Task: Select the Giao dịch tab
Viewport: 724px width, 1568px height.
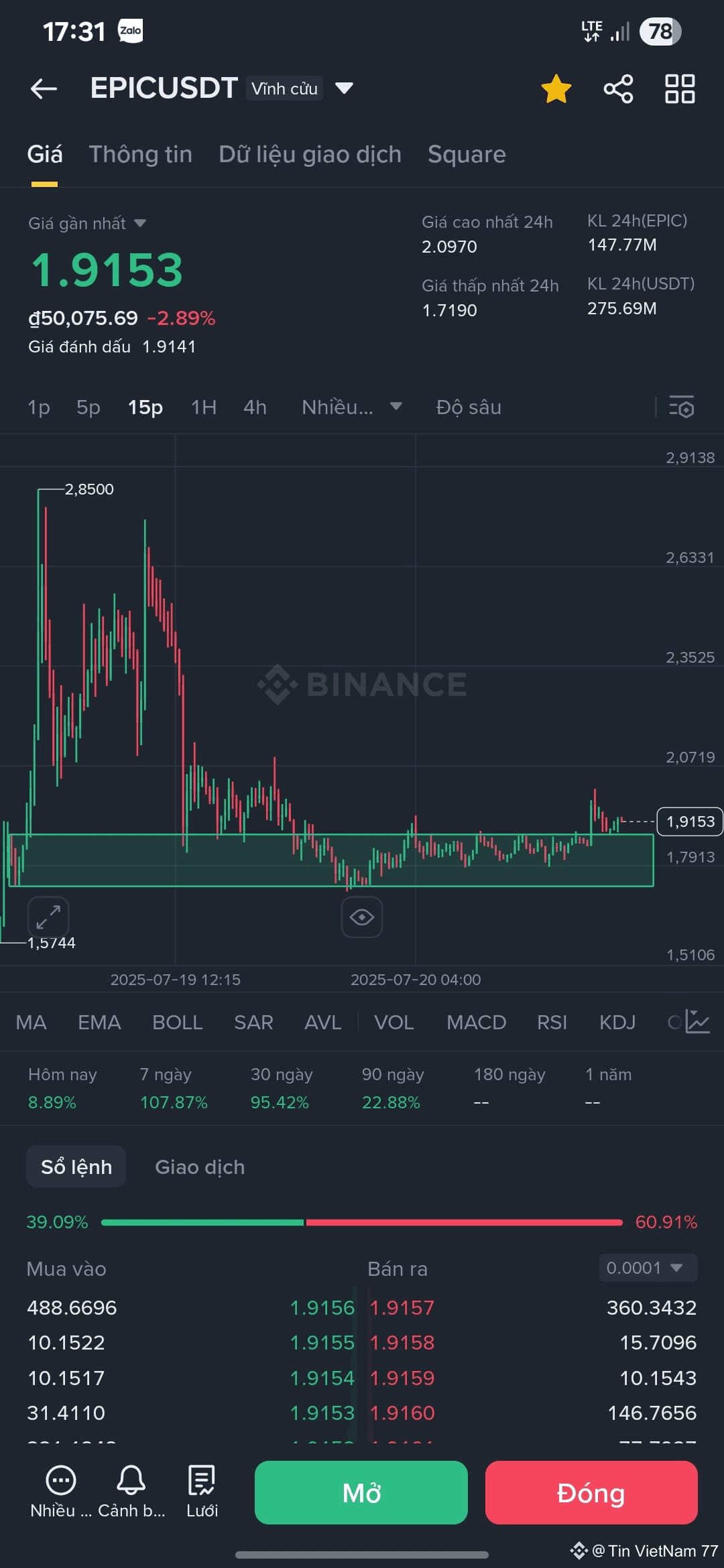Action: 200,1167
